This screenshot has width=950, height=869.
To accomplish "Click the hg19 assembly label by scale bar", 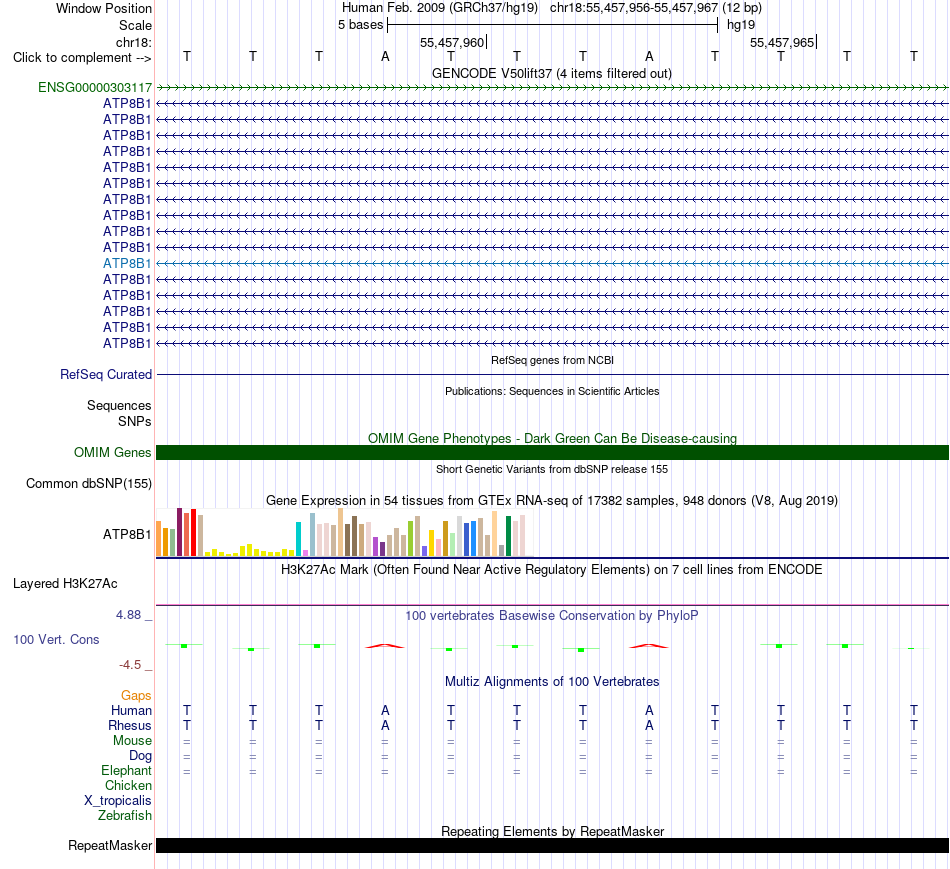I will click(741, 25).
